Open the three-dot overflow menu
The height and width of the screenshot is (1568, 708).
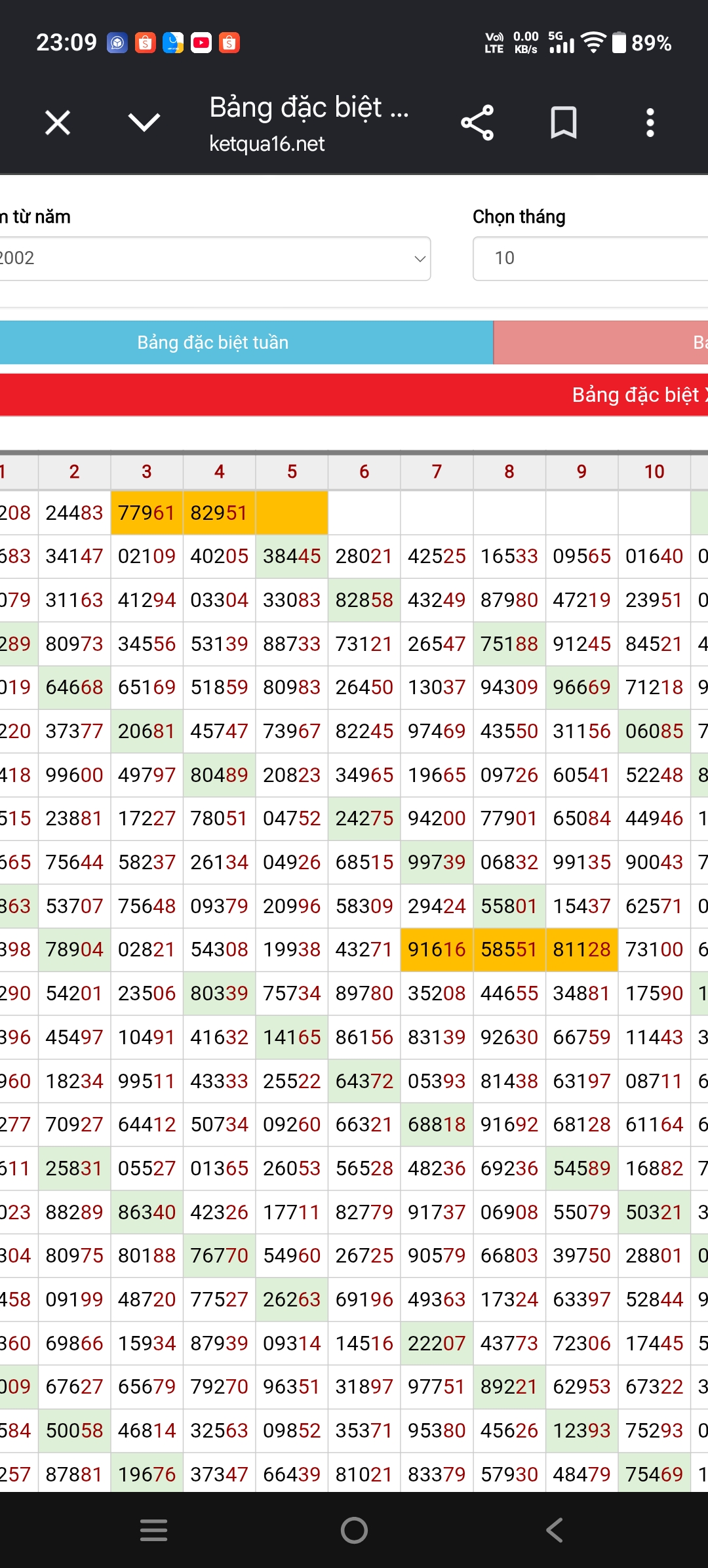pyautogui.click(x=650, y=123)
